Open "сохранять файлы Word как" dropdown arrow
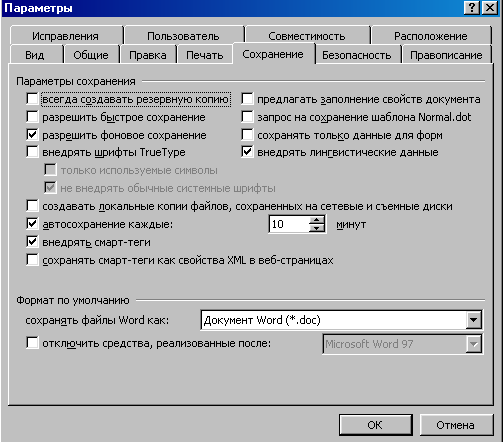 (473, 320)
